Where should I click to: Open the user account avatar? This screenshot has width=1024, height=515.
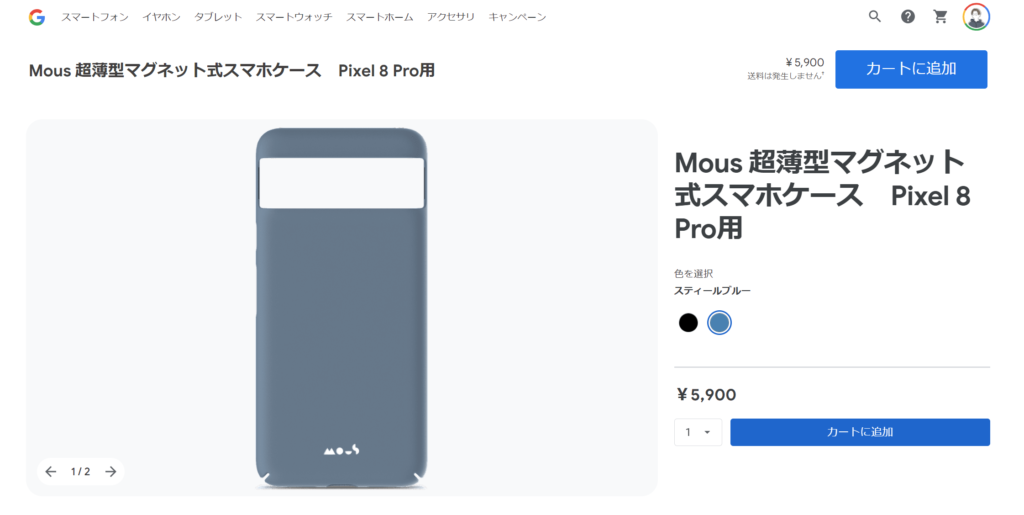(976, 17)
